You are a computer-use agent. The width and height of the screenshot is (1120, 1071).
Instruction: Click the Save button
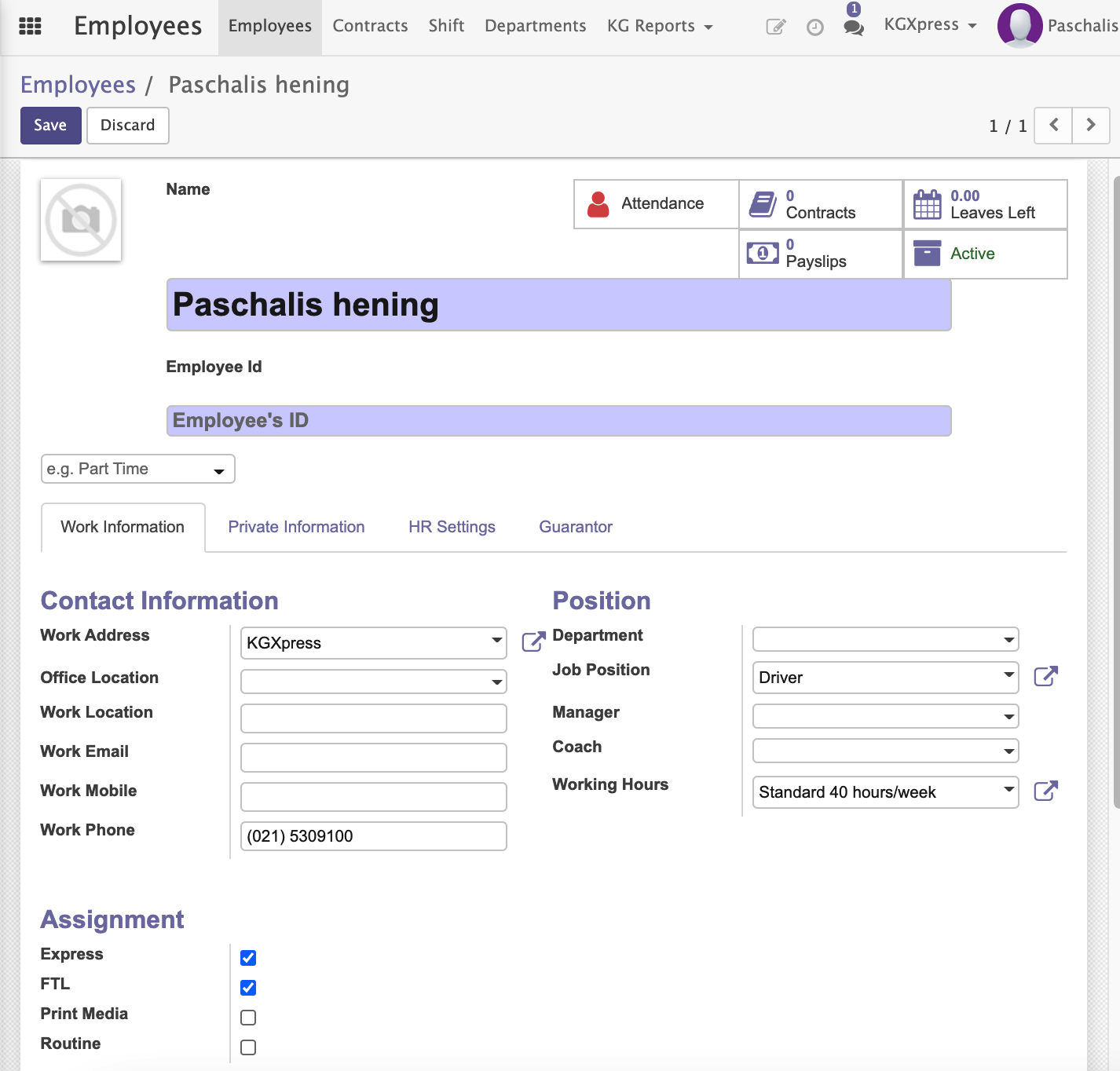click(50, 126)
